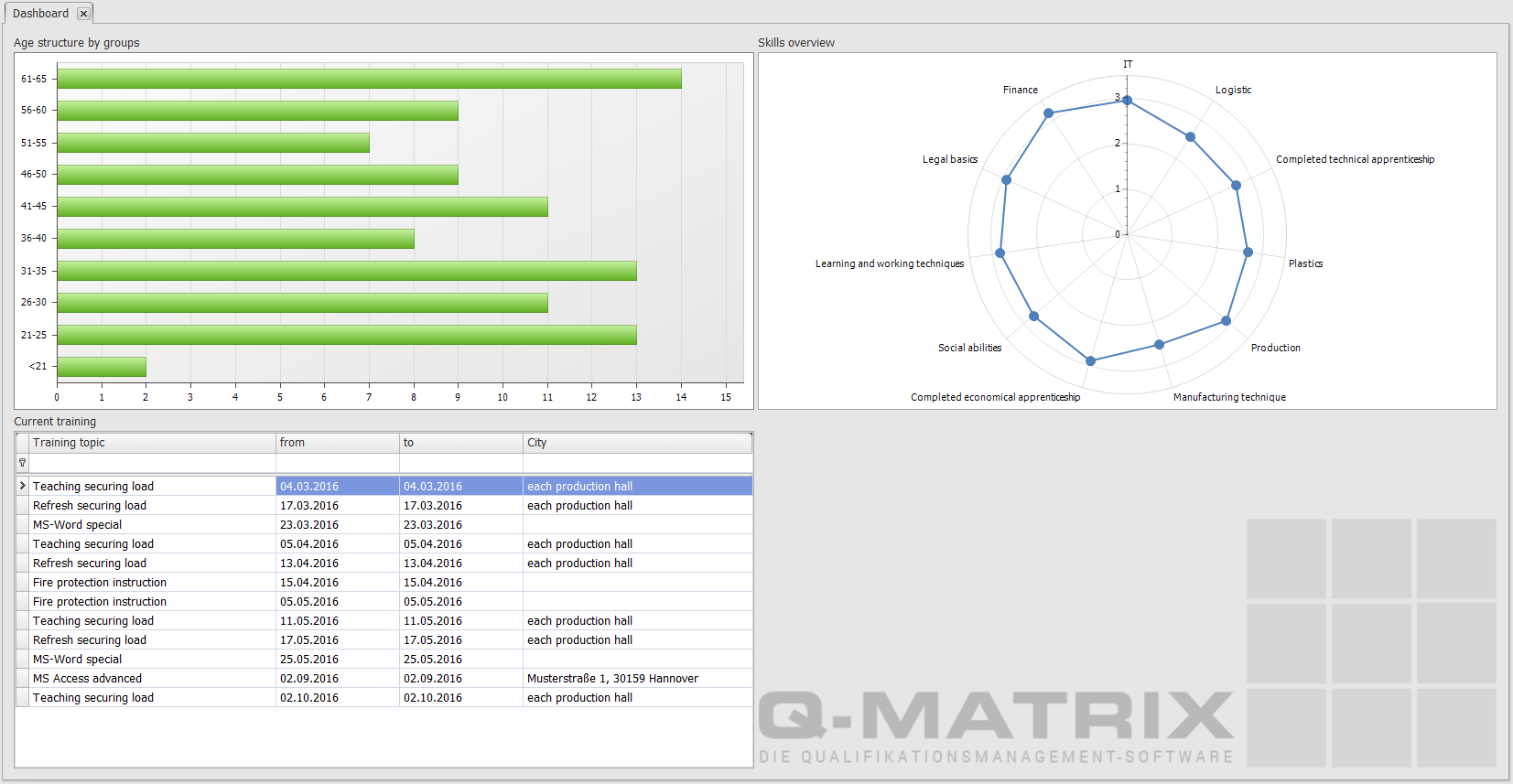The height and width of the screenshot is (784, 1513).
Task: Click the filter row funnel icon
Action: (23, 463)
